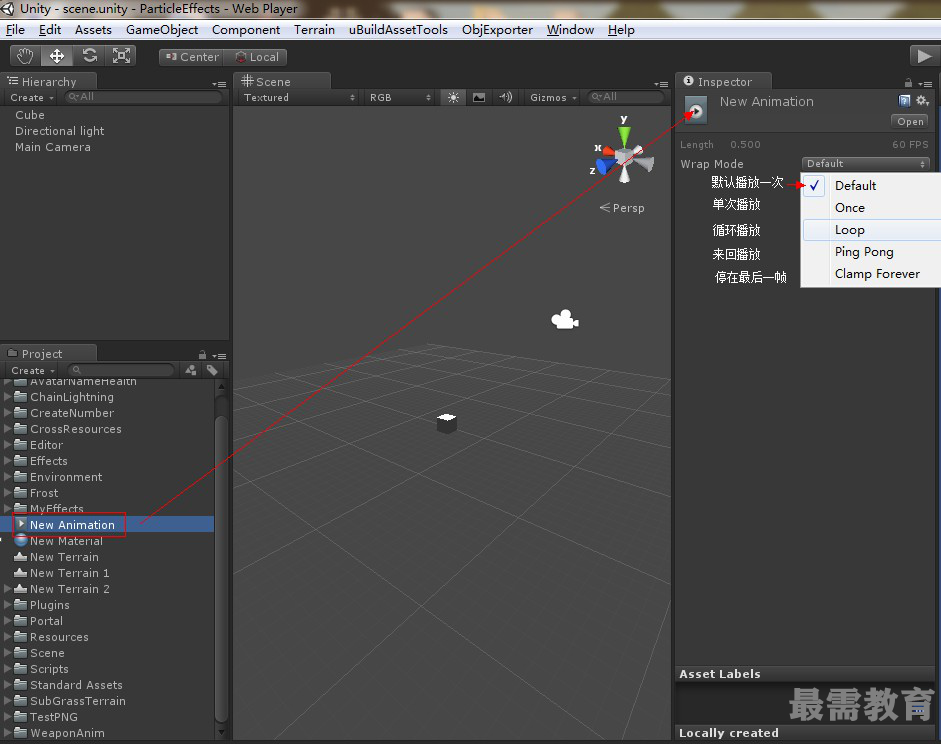Viewport: 941px width, 744px height.
Task: Select the Inspector tab
Action: (x=724, y=82)
